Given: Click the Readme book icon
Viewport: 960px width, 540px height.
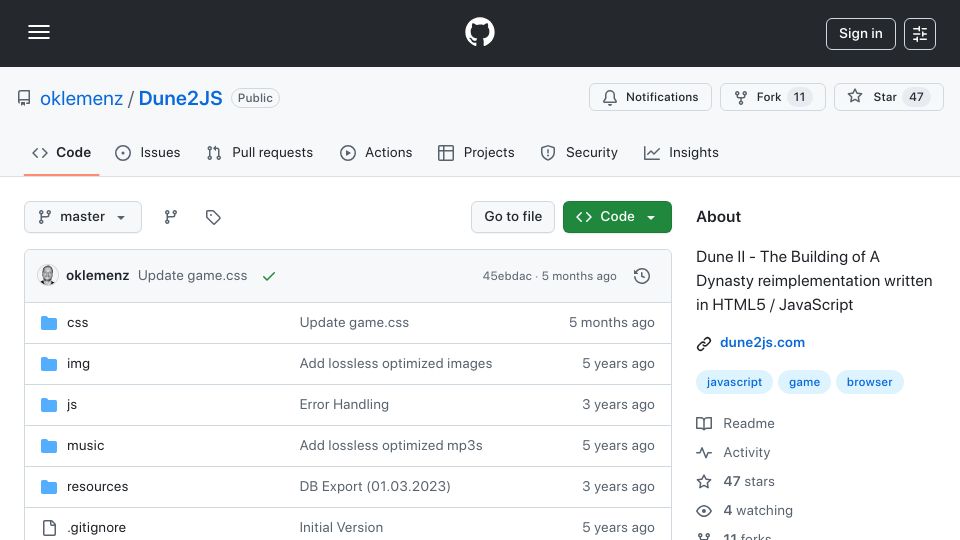Looking at the screenshot, I should pyautogui.click(x=704, y=424).
